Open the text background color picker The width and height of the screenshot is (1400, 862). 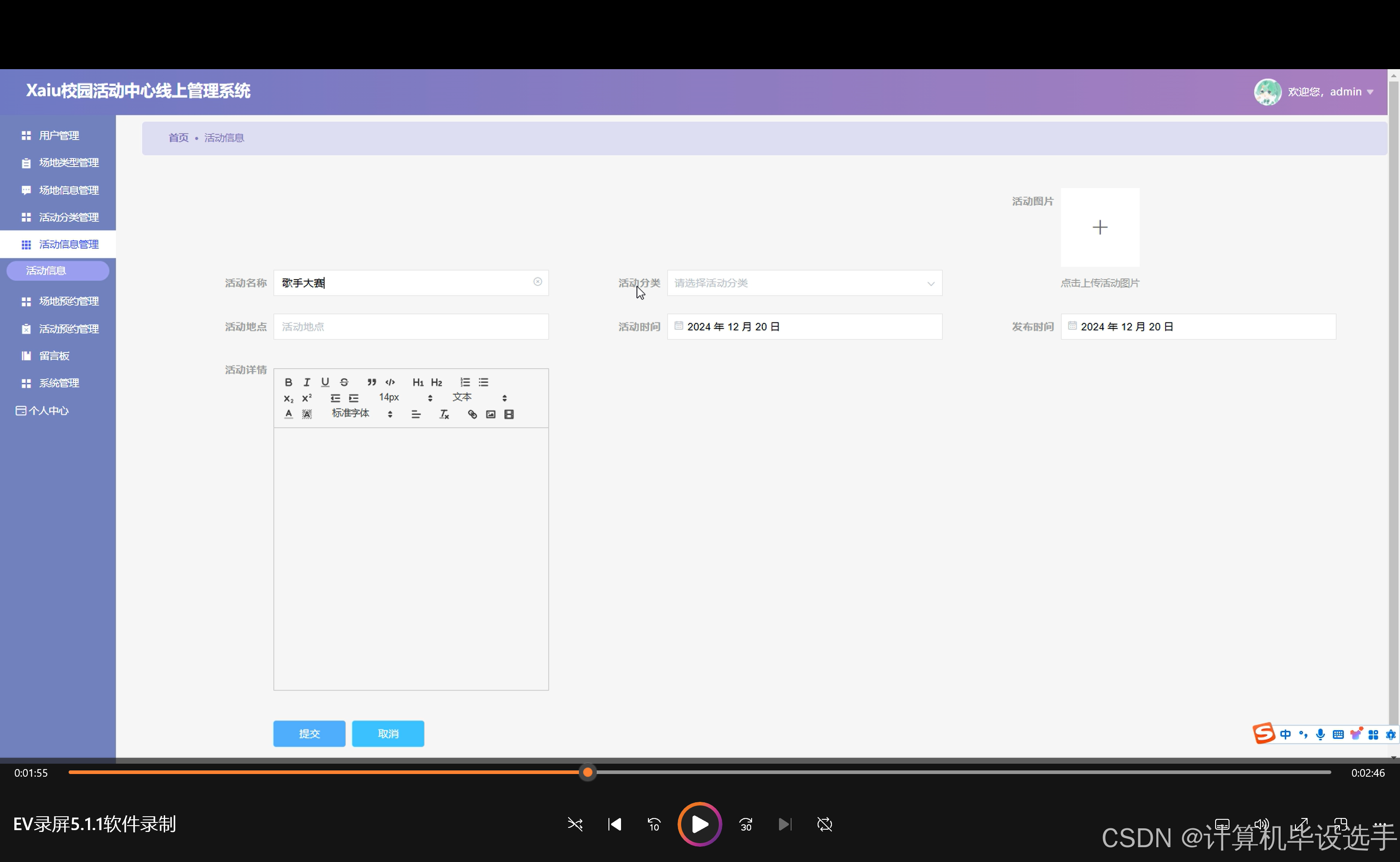click(x=306, y=414)
